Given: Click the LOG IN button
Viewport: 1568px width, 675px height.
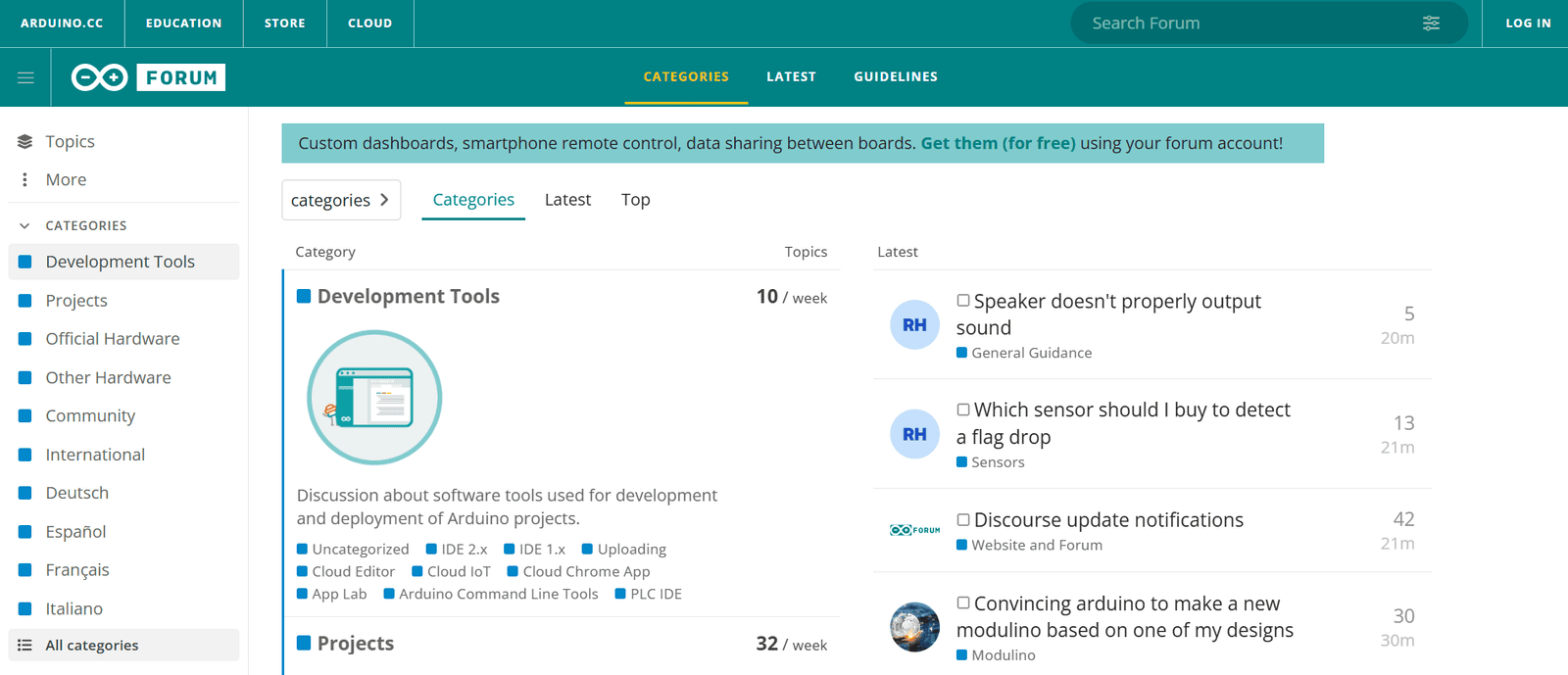Looking at the screenshot, I should (x=1528, y=24).
